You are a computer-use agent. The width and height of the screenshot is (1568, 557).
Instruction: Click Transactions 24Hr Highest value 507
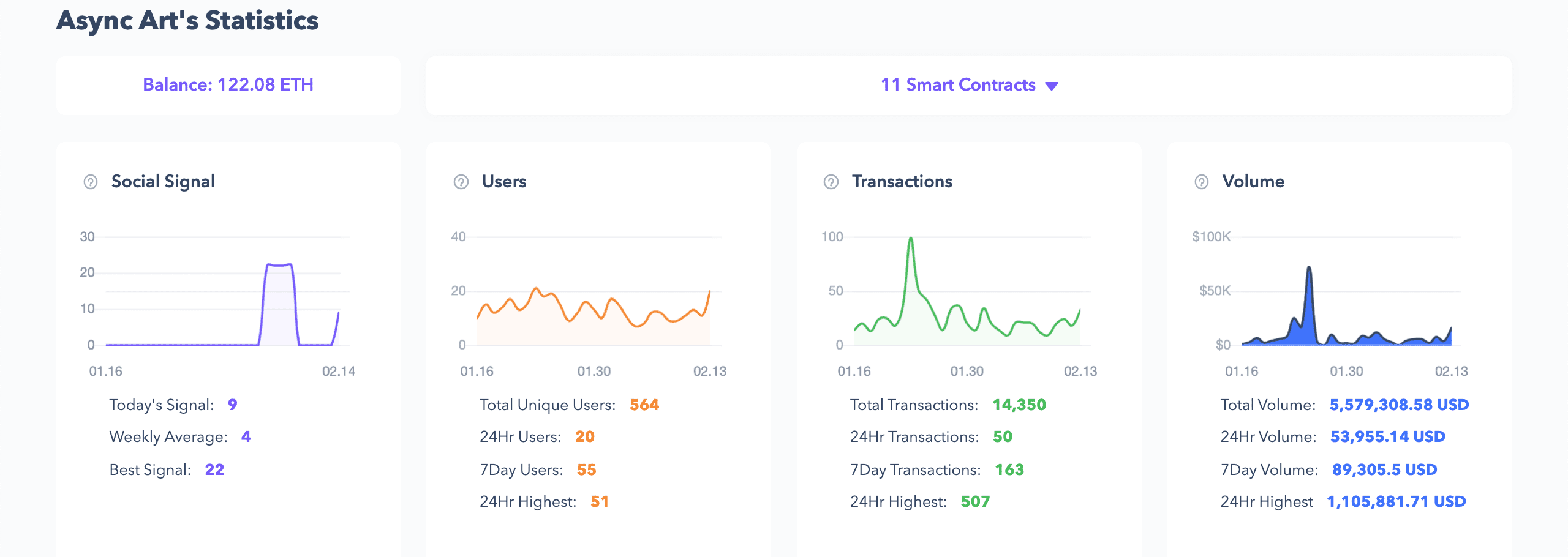click(x=975, y=501)
